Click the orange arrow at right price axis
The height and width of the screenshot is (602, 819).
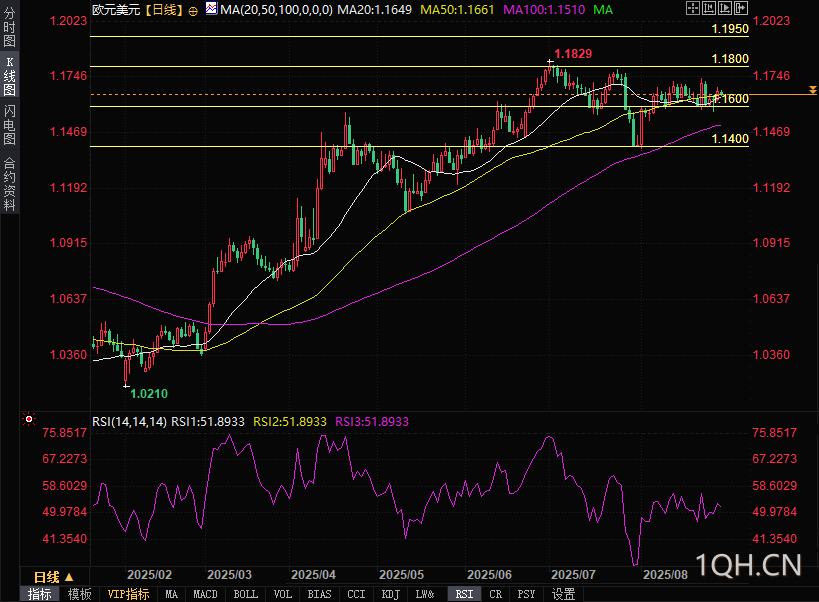(x=811, y=93)
